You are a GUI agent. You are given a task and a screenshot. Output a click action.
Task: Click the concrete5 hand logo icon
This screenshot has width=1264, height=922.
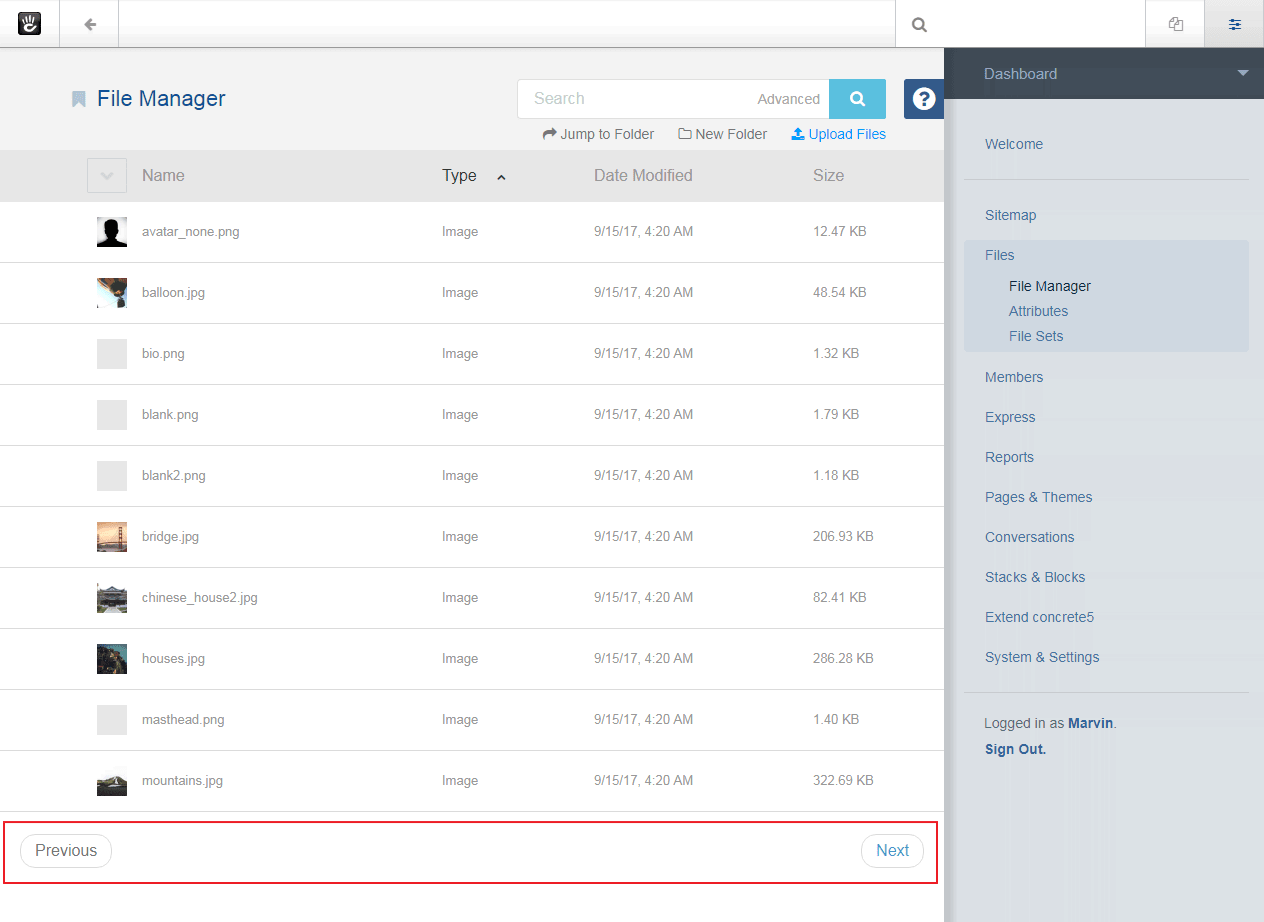(29, 23)
